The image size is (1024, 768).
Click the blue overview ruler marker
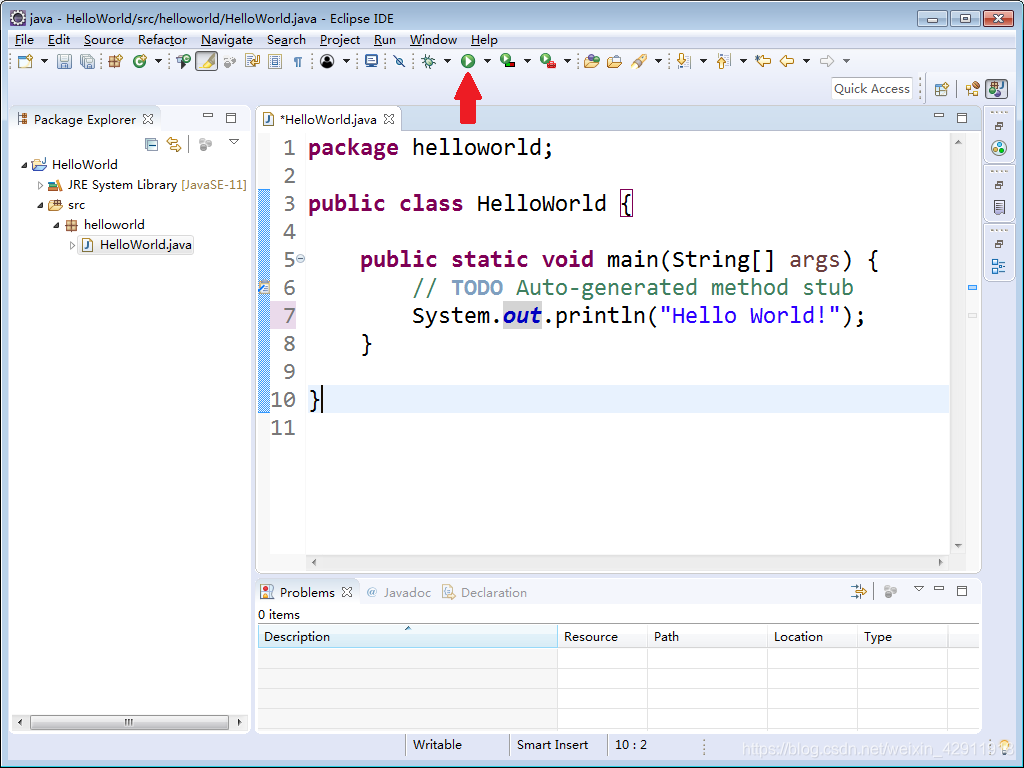pos(972,287)
